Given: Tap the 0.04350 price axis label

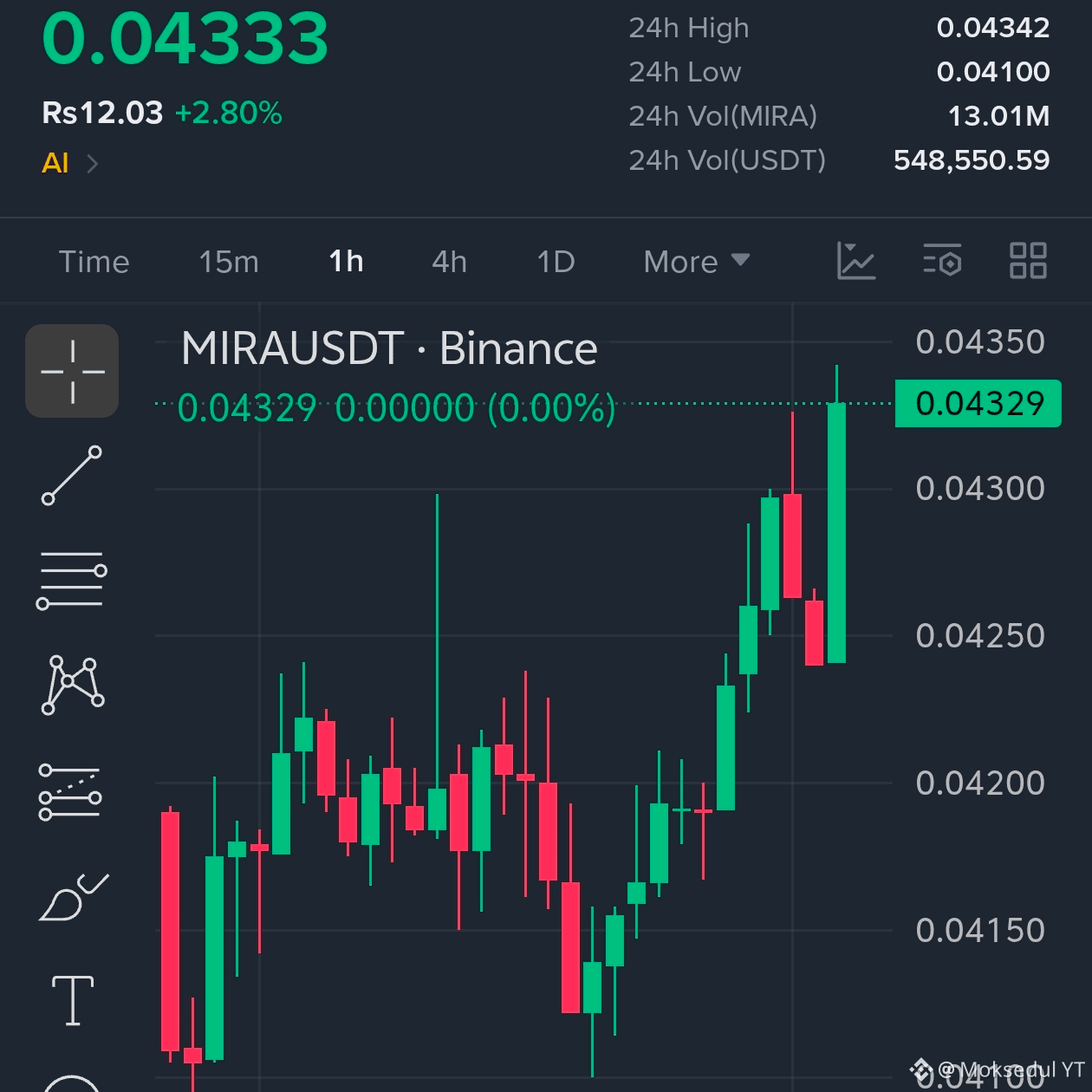Looking at the screenshot, I should coord(980,342).
